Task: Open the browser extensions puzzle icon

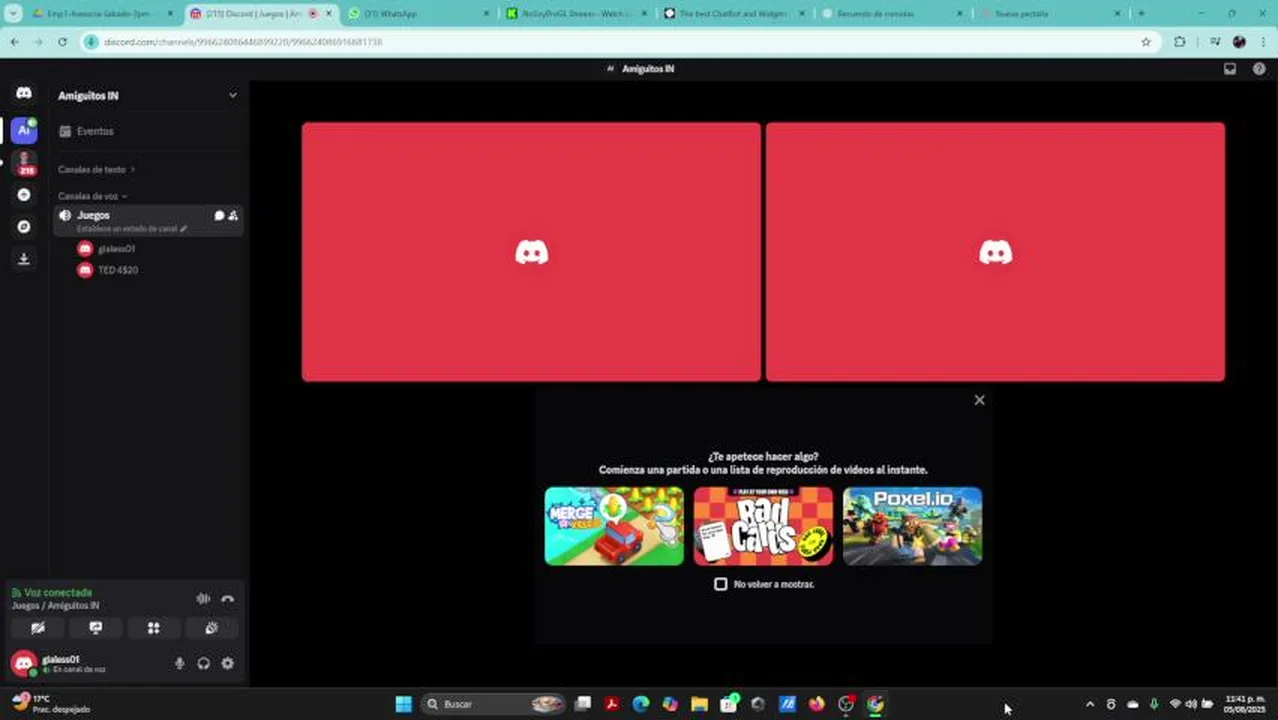Action: (1180, 42)
